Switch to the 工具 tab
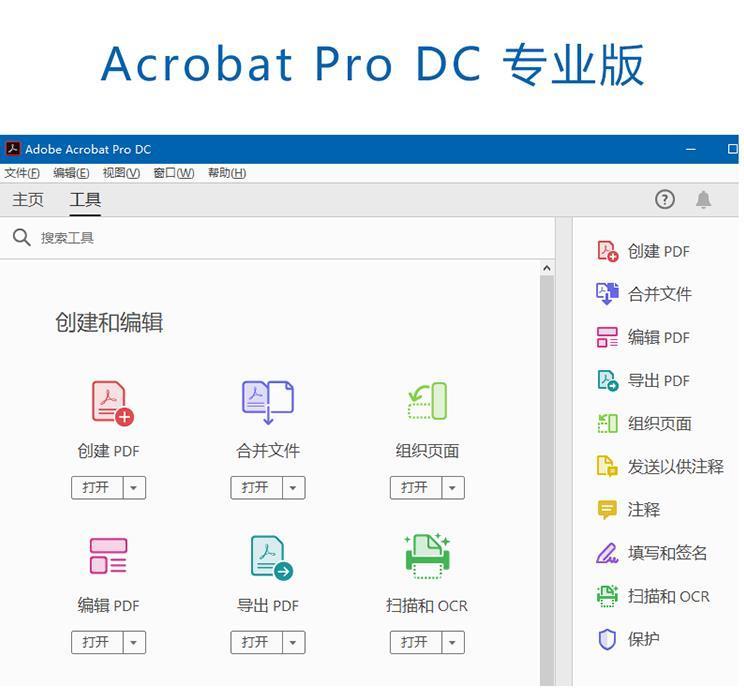 85,199
